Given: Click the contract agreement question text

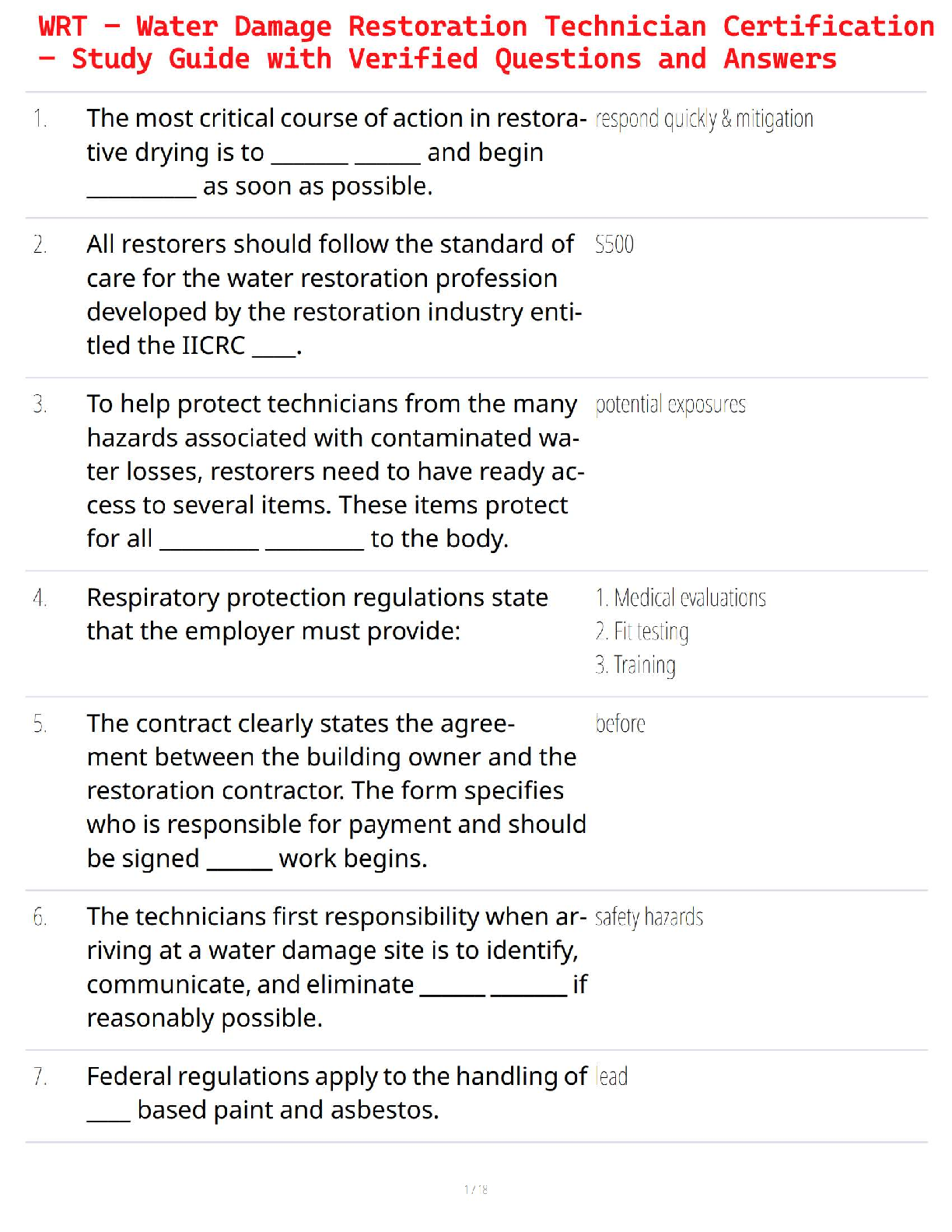Looking at the screenshot, I should tap(334, 791).
